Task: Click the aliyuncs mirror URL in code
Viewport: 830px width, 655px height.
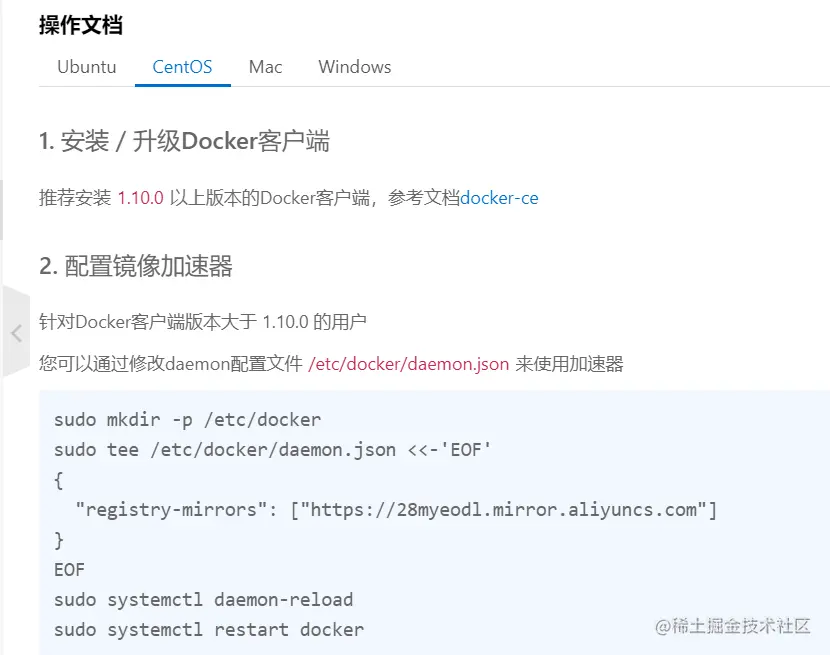Action: point(503,510)
